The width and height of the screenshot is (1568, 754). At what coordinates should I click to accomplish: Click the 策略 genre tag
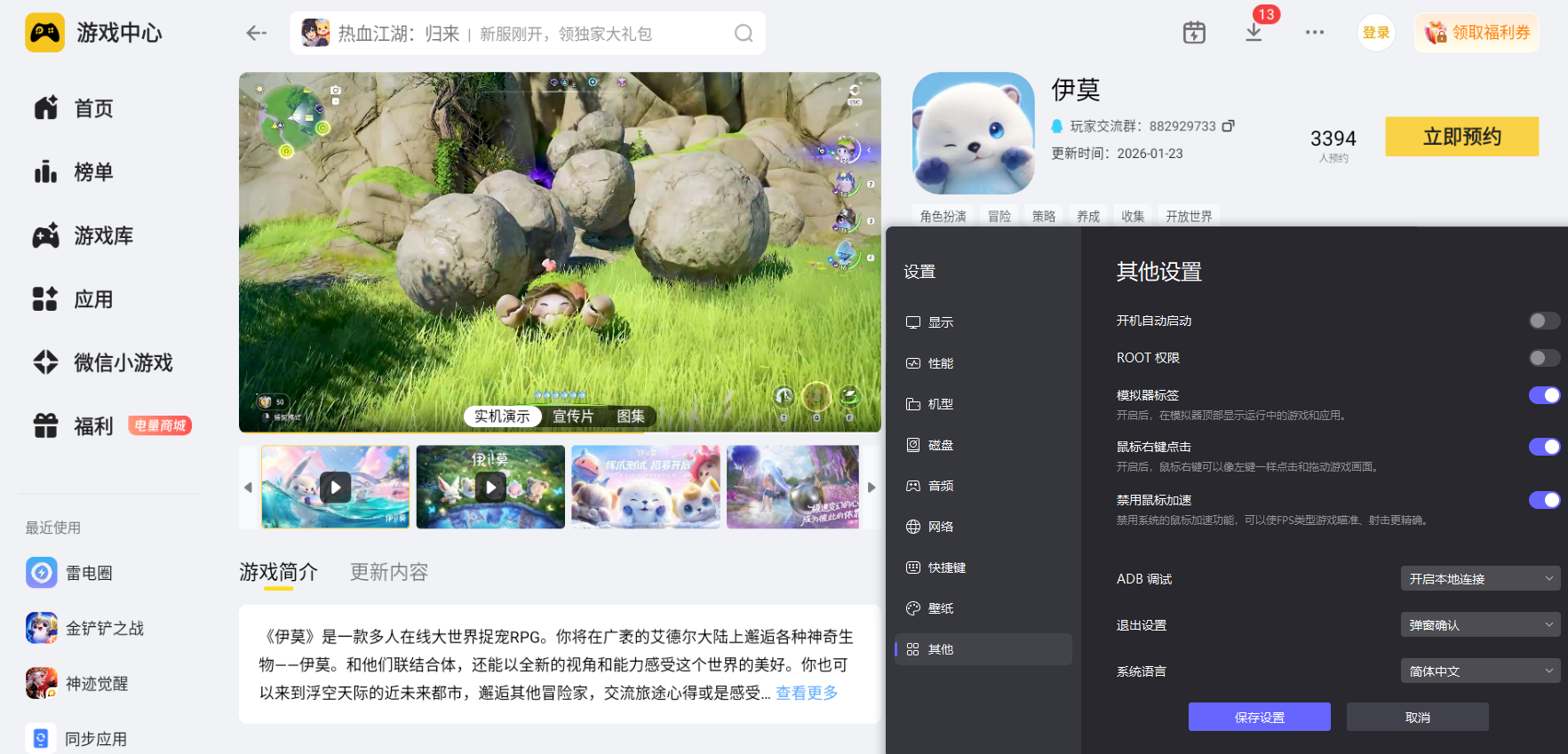tap(1044, 216)
